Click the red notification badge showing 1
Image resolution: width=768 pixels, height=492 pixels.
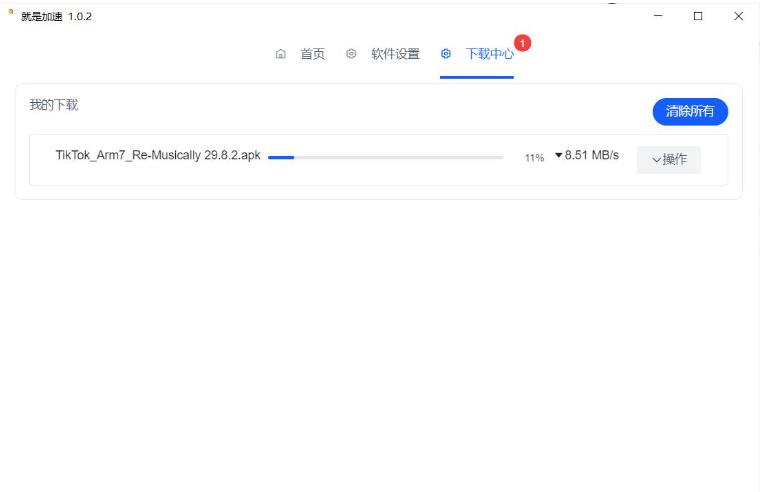pyautogui.click(x=523, y=43)
